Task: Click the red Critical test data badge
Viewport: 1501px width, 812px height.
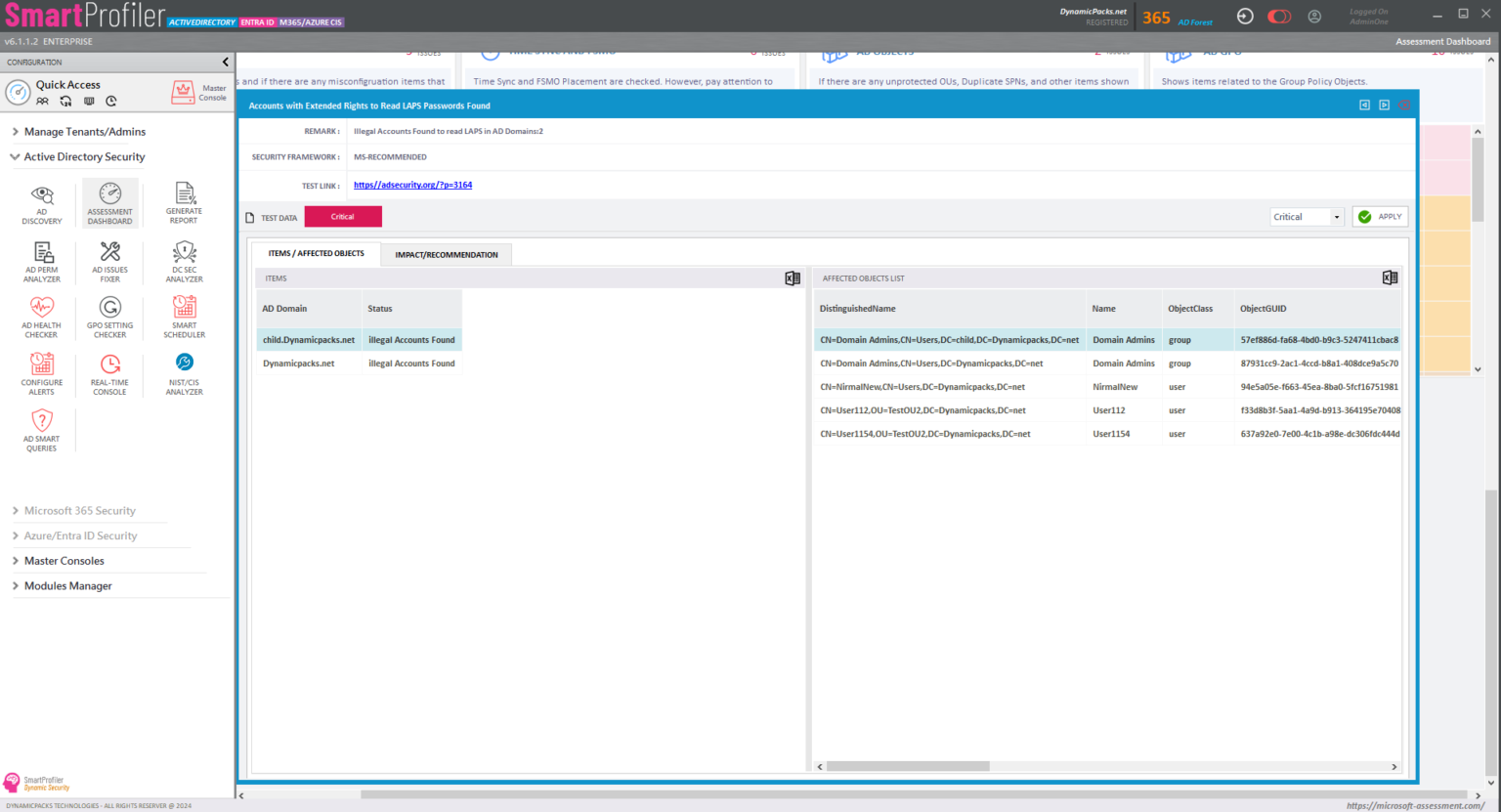Action: point(343,217)
